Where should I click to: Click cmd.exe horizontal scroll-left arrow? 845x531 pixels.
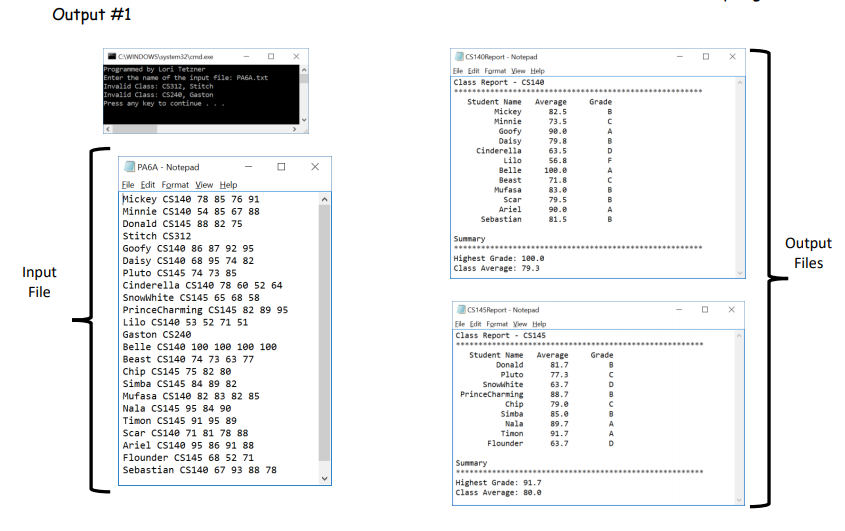click(108, 129)
